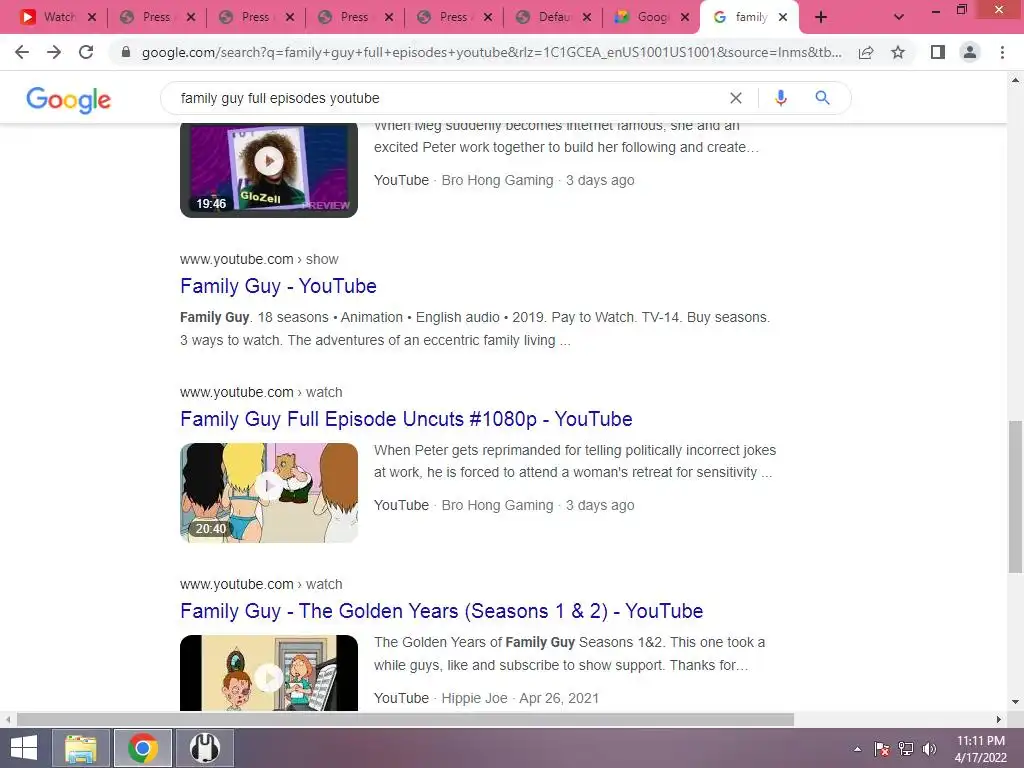Click the vertical scrollbar thumb
This screenshot has width=1024, height=768.
[1015, 496]
